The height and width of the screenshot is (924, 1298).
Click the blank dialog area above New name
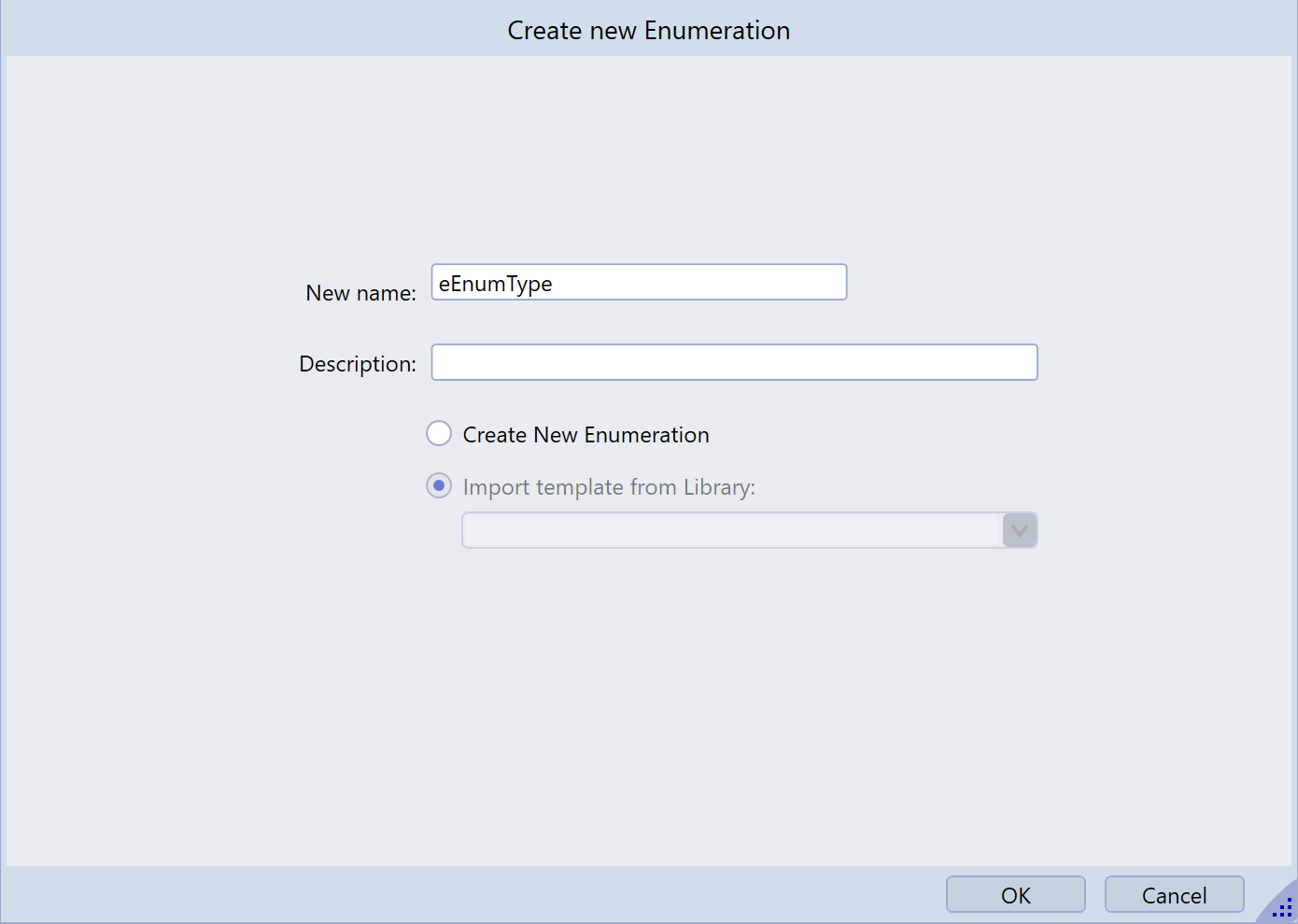click(648, 159)
